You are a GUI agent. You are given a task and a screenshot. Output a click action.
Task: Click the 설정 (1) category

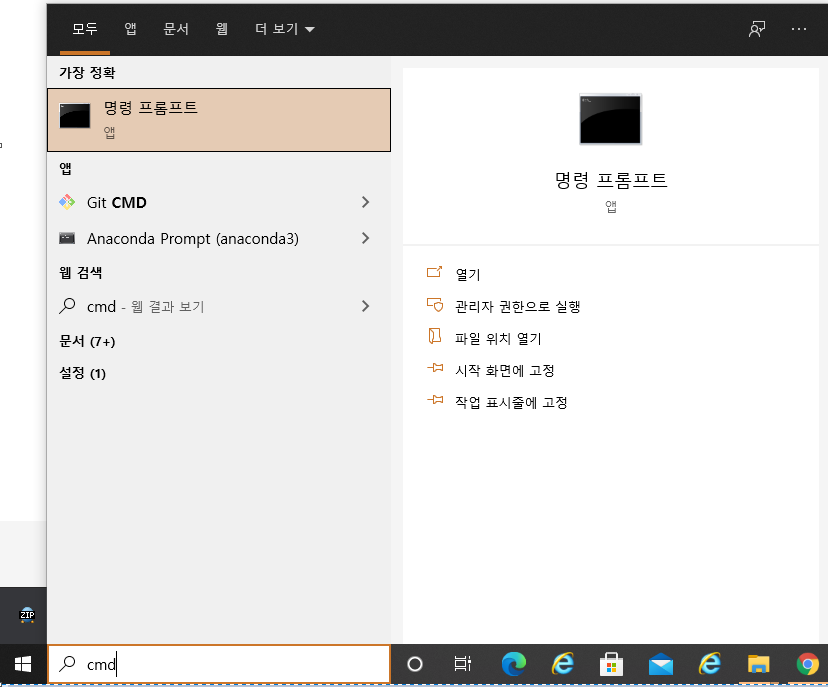pos(82,373)
